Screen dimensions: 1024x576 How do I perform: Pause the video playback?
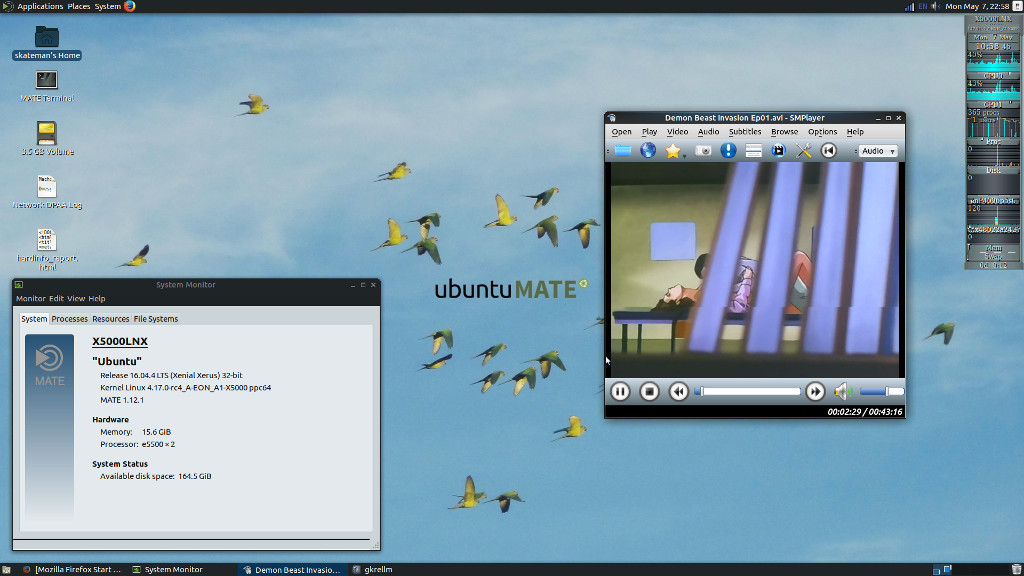click(x=620, y=391)
